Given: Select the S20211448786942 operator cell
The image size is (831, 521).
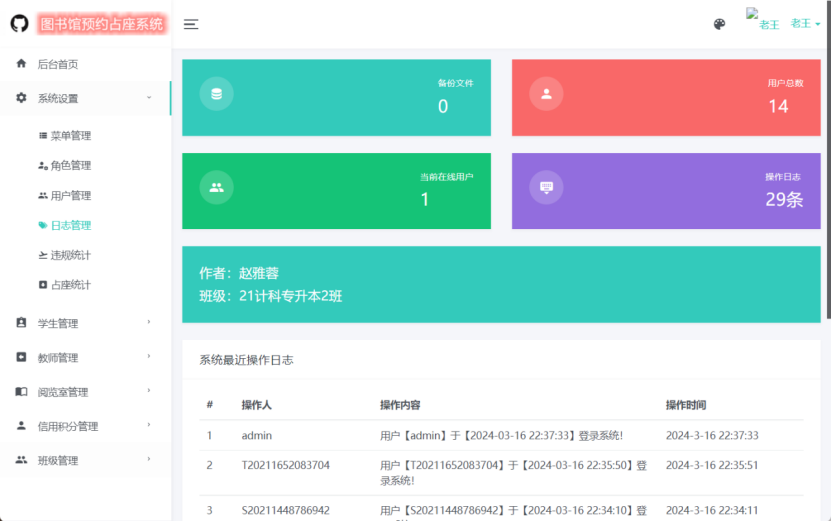Looking at the screenshot, I should (x=286, y=510).
